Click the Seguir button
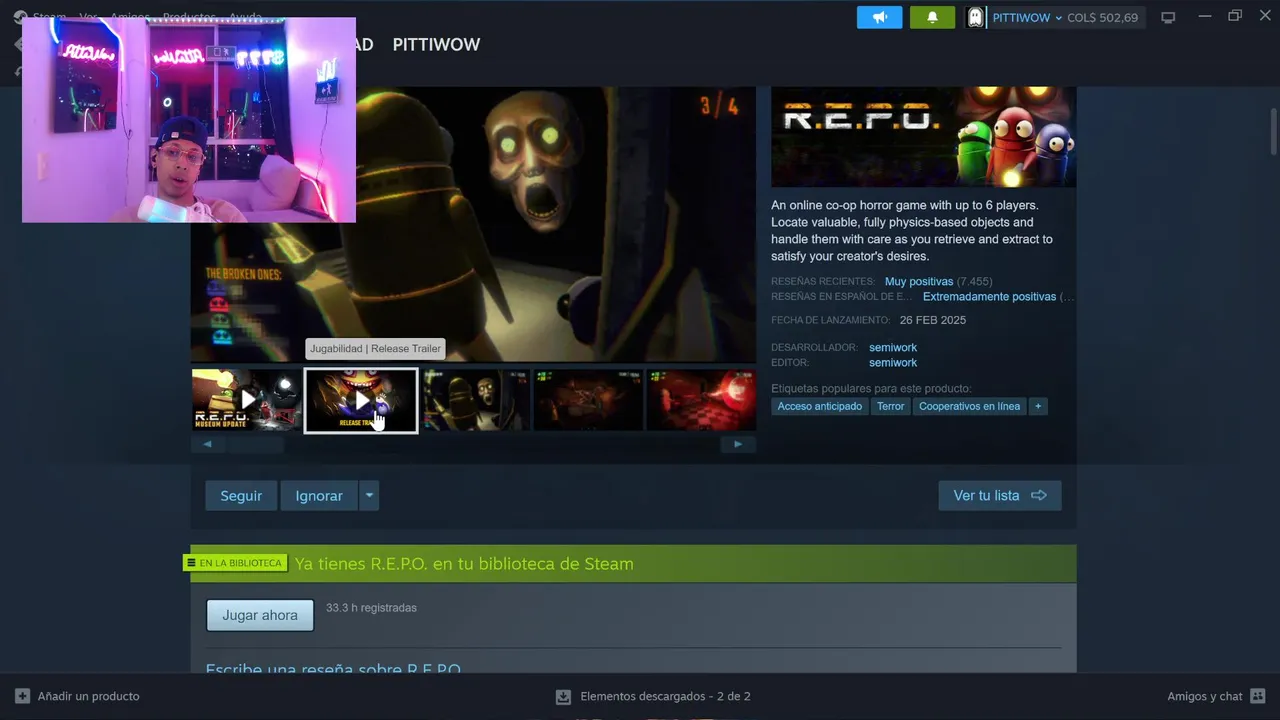This screenshot has height=720, width=1280. point(241,496)
